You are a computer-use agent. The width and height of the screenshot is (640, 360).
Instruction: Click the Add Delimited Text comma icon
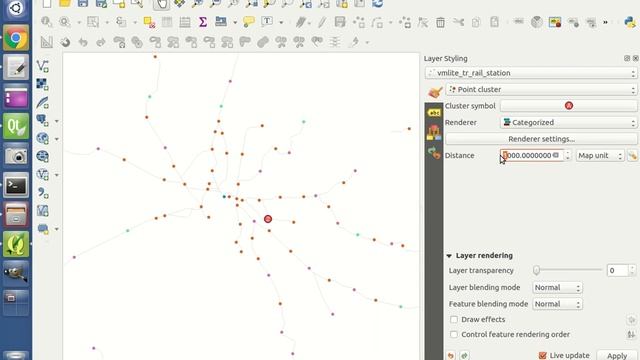point(43,193)
